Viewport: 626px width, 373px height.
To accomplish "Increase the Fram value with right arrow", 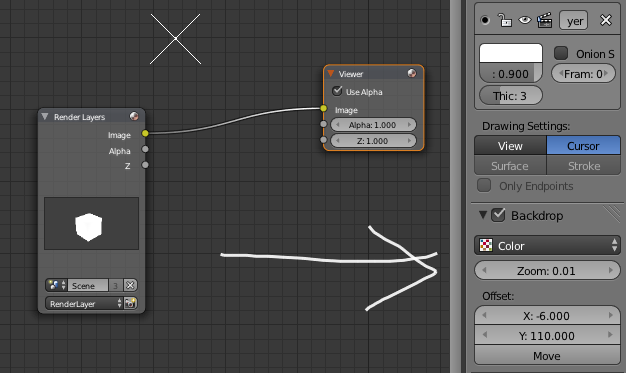I will [x=606, y=73].
